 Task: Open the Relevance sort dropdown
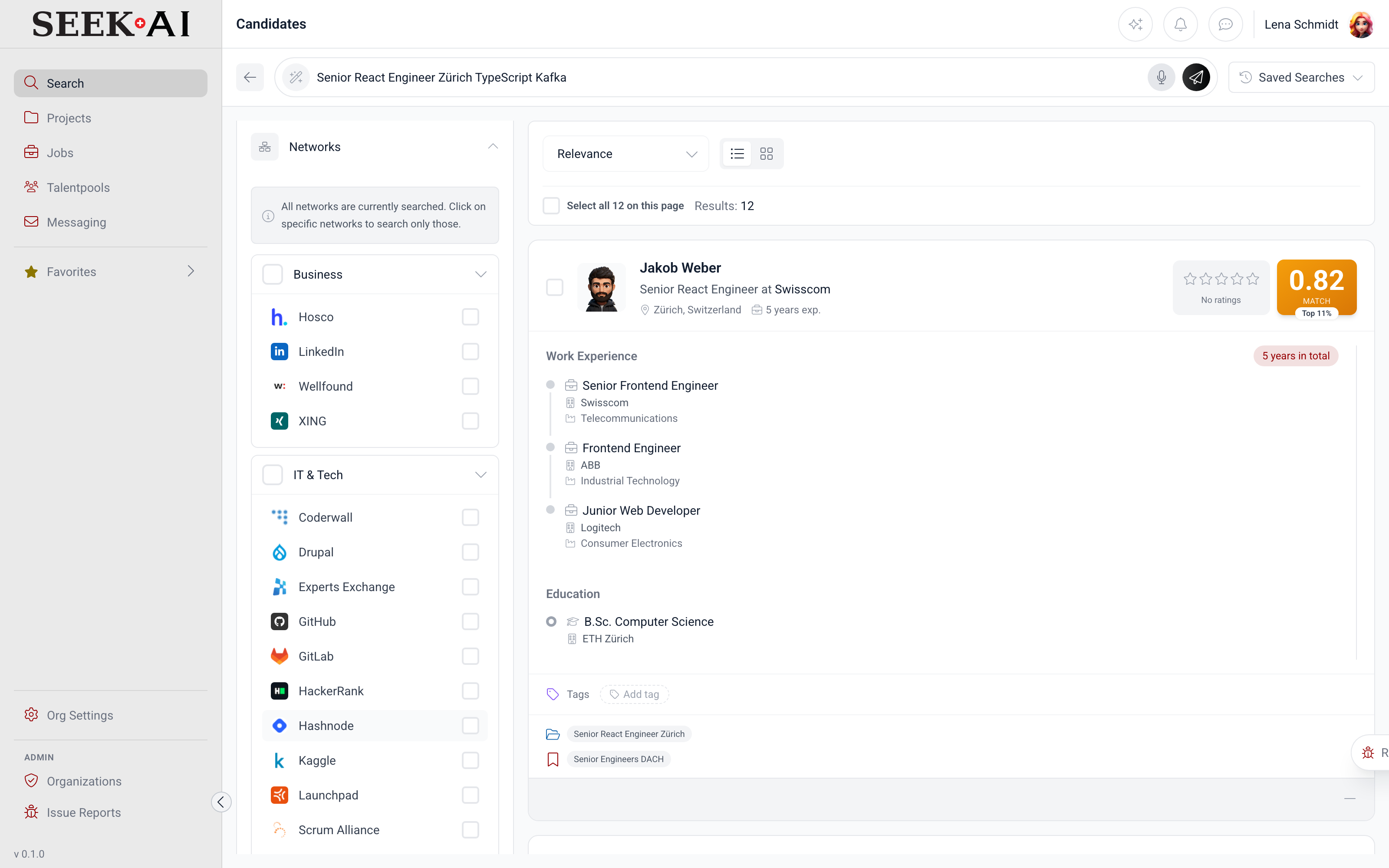click(625, 154)
